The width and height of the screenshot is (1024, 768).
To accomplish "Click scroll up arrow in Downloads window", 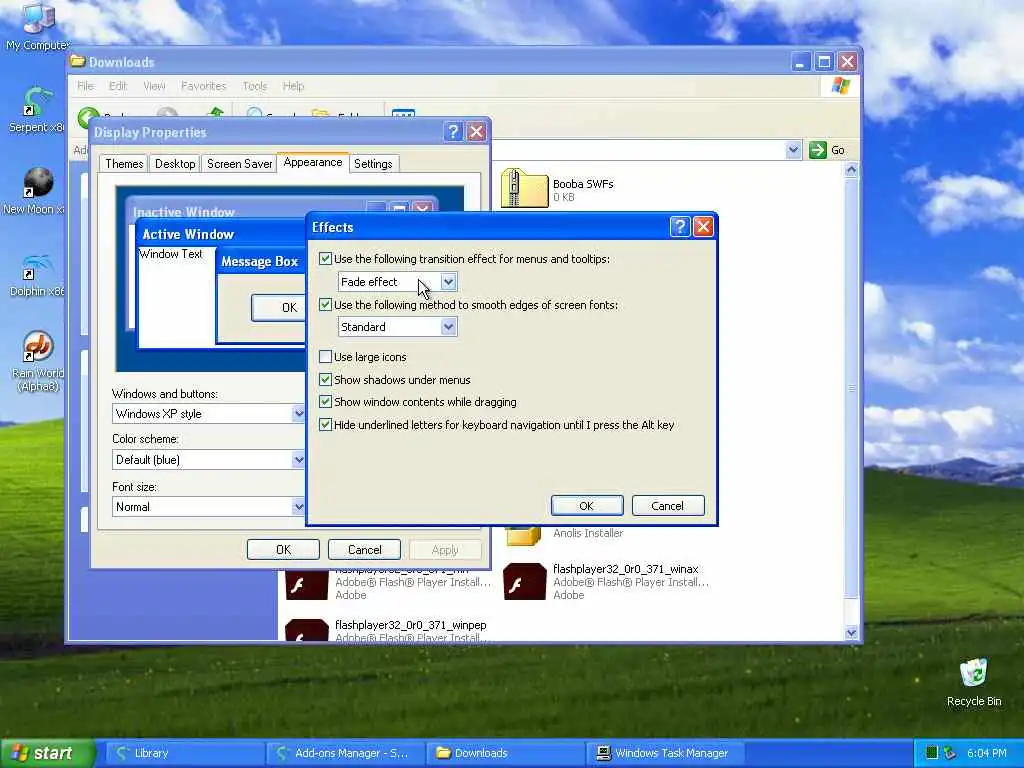I will tap(851, 170).
